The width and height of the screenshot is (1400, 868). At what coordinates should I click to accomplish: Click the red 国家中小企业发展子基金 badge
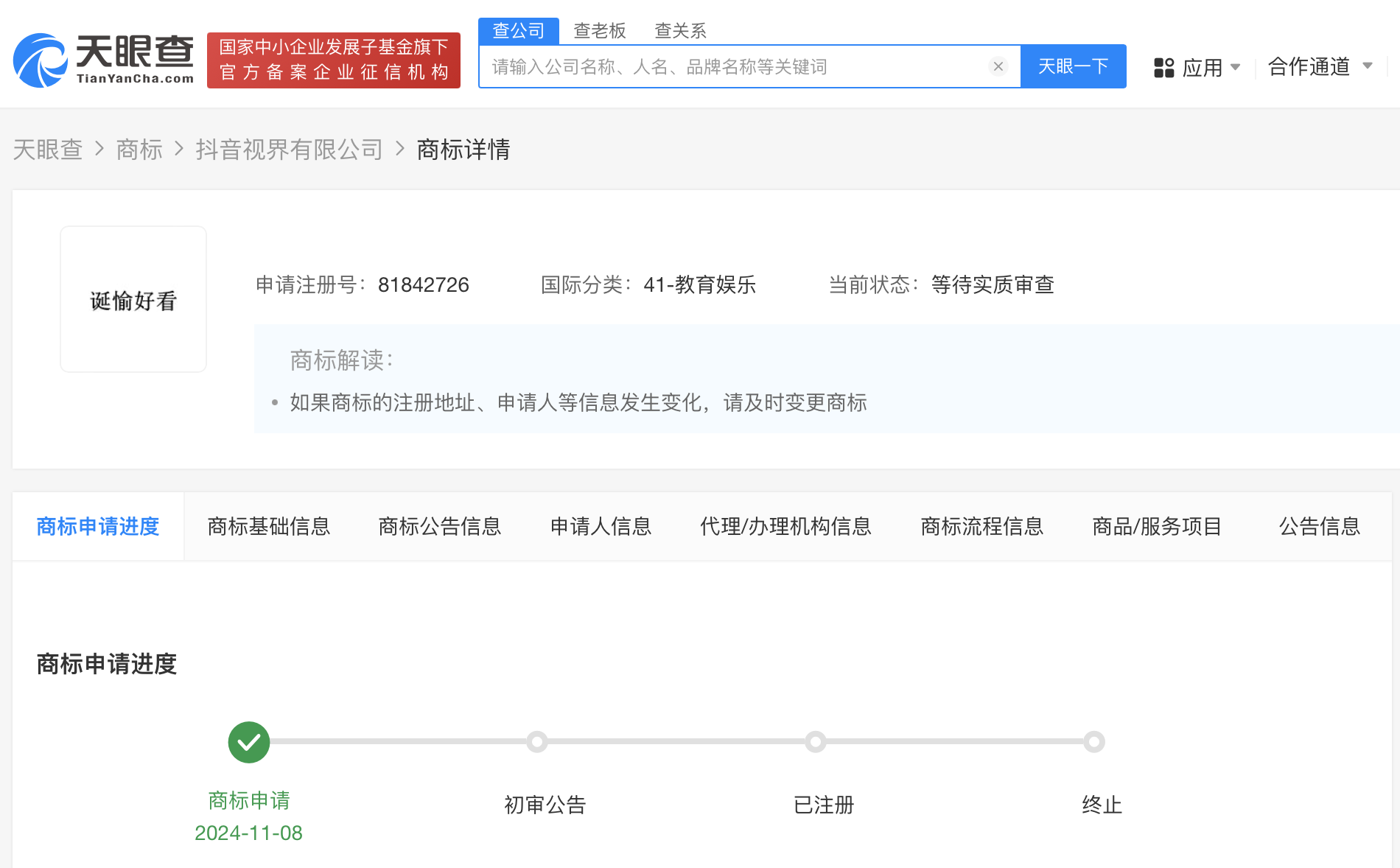(333, 60)
